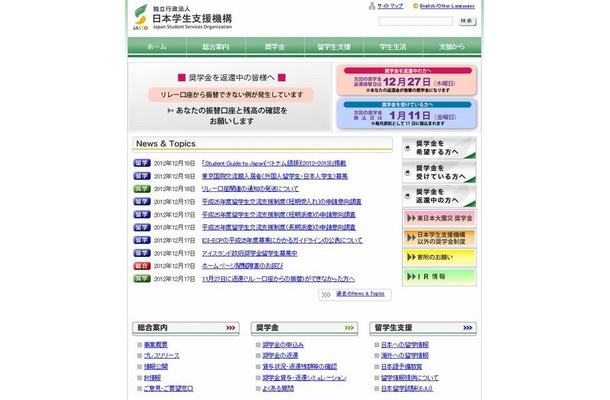610x400 pixels.
Task: Click the red 総合 badge beside ホームページ news
Action: pos(142,266)
